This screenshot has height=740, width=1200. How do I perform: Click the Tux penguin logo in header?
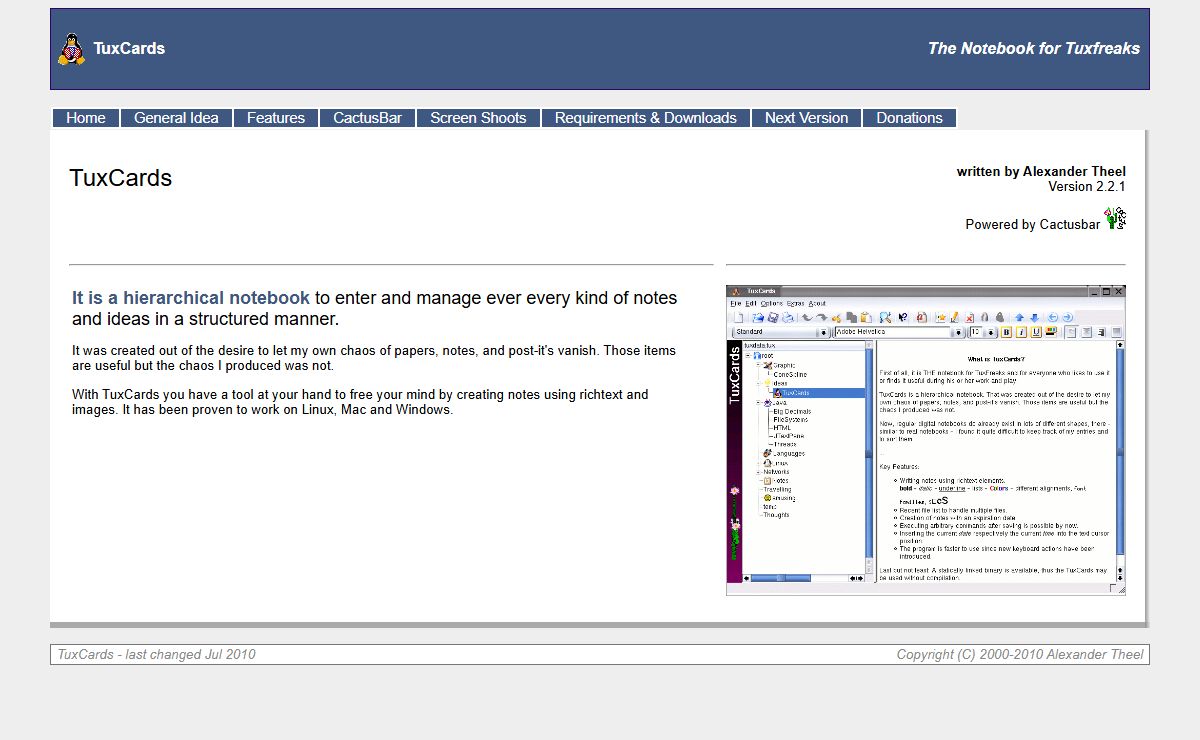point(71,49)
